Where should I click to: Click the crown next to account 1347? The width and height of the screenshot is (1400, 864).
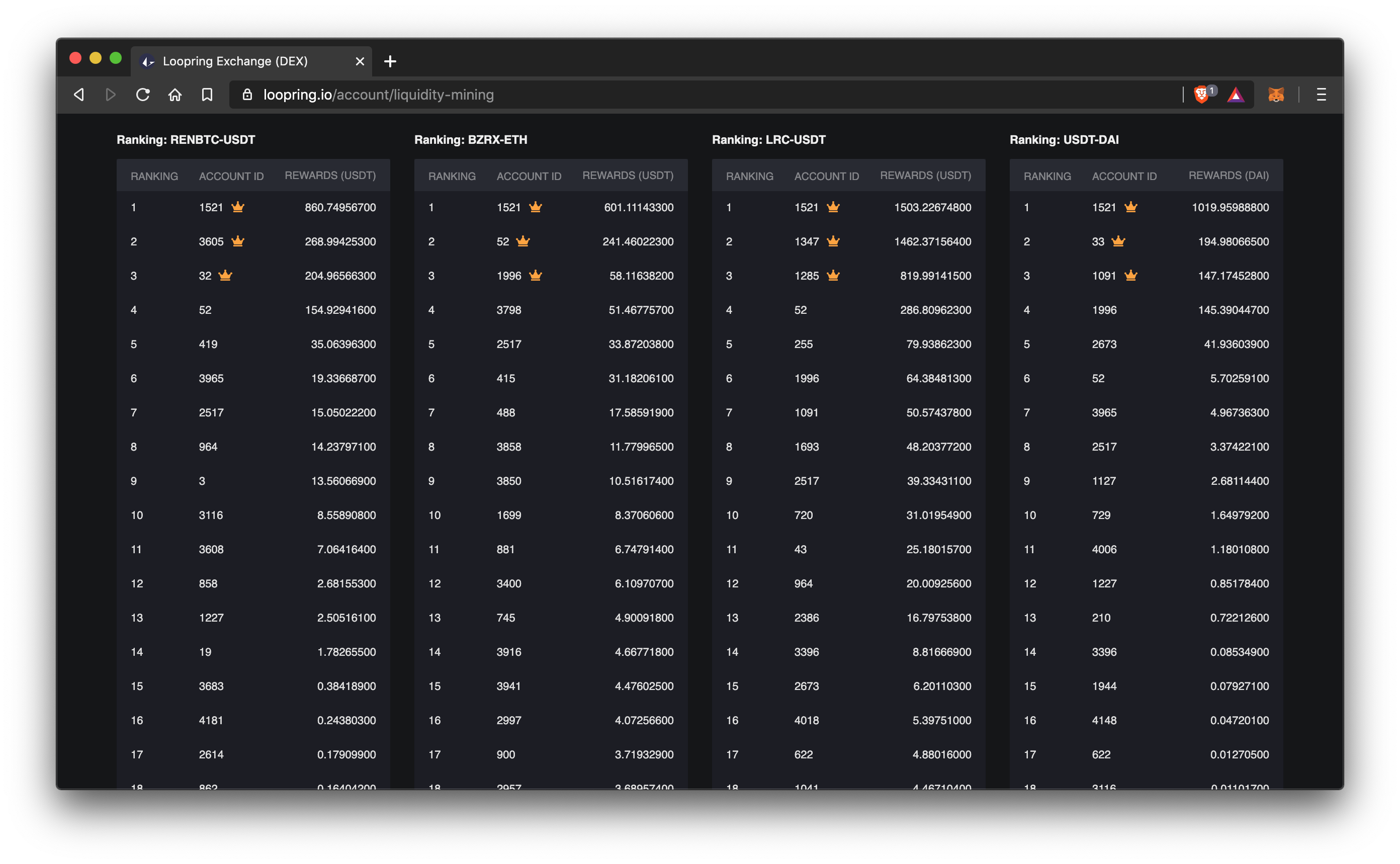(833, 241)
